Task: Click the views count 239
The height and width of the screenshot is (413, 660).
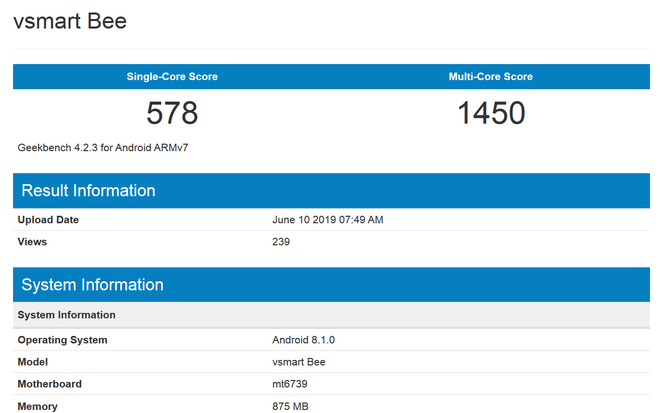Action: coord(281,242)
